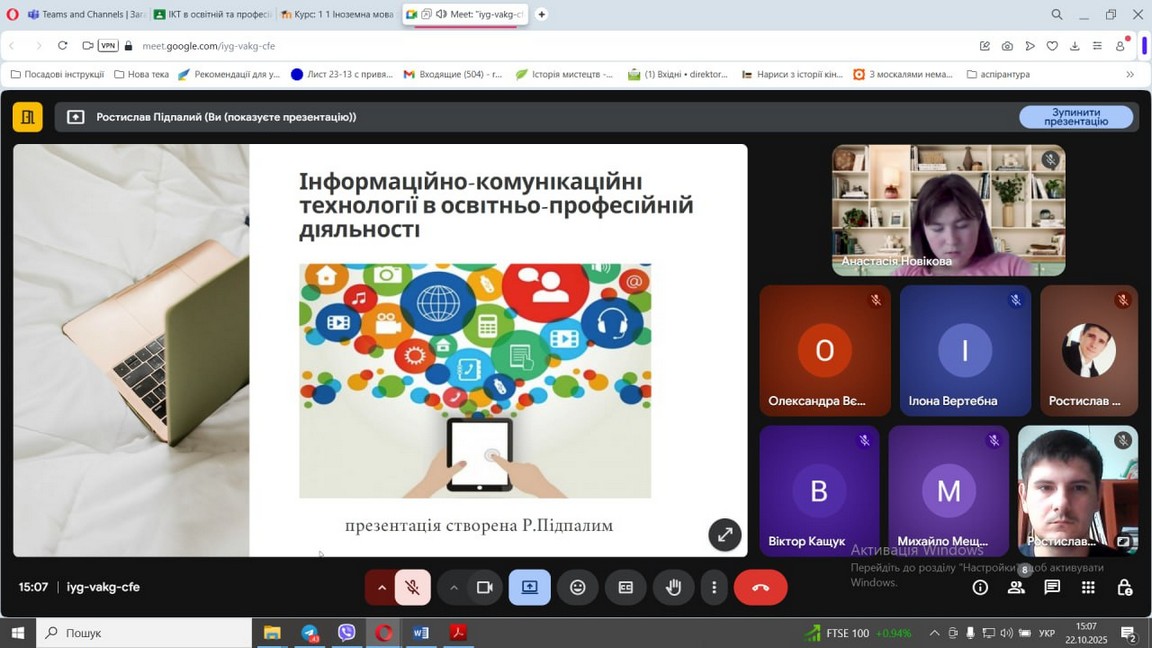1152x648 pixels.
Task: Expand video settings arrow beside camera
Action: 454,588
